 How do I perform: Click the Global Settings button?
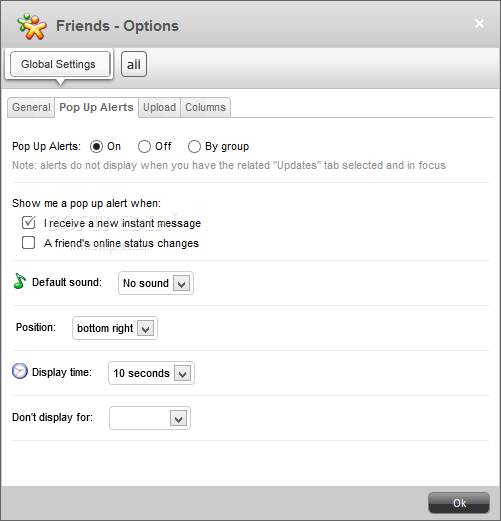pyautogui.click(x=59, y=64)
